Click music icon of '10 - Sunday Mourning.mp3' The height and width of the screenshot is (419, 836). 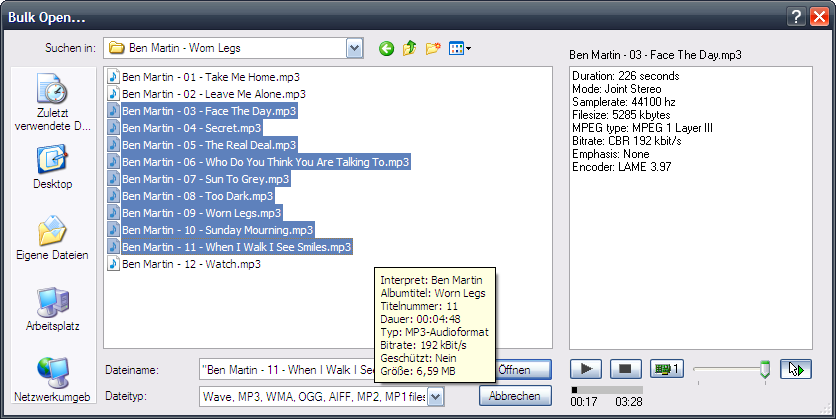(x=113, y=230)
